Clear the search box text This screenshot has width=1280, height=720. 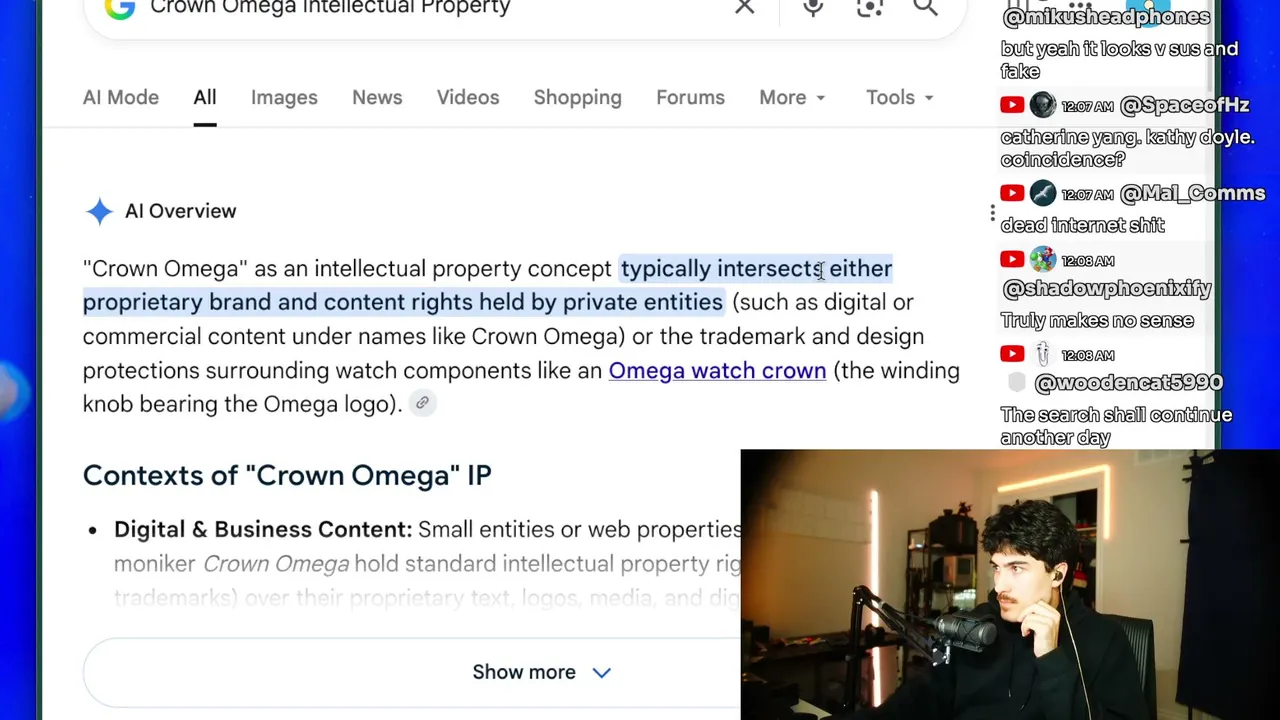(745, 7)
